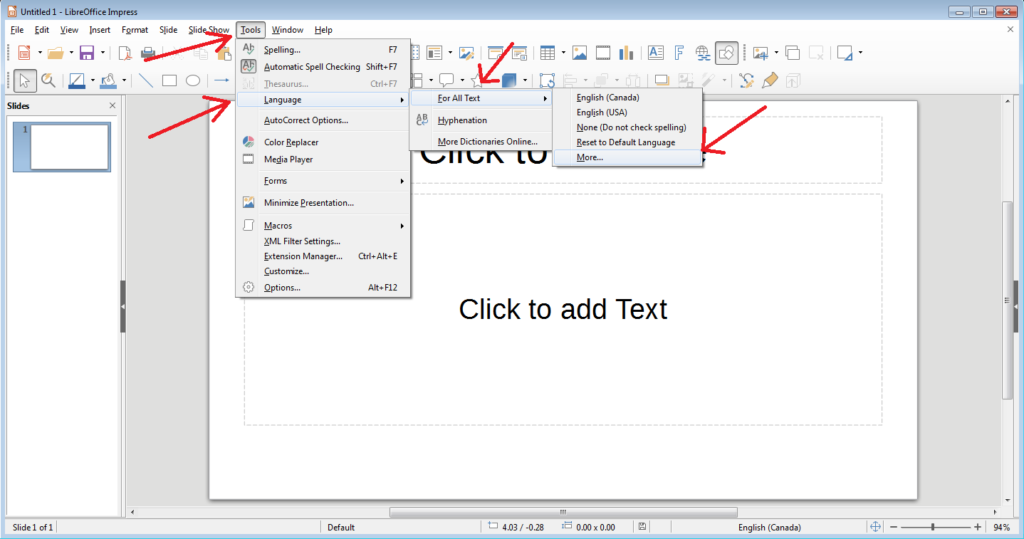Open More... in the language submenu
1024x539 pixels.
(590, 158)
